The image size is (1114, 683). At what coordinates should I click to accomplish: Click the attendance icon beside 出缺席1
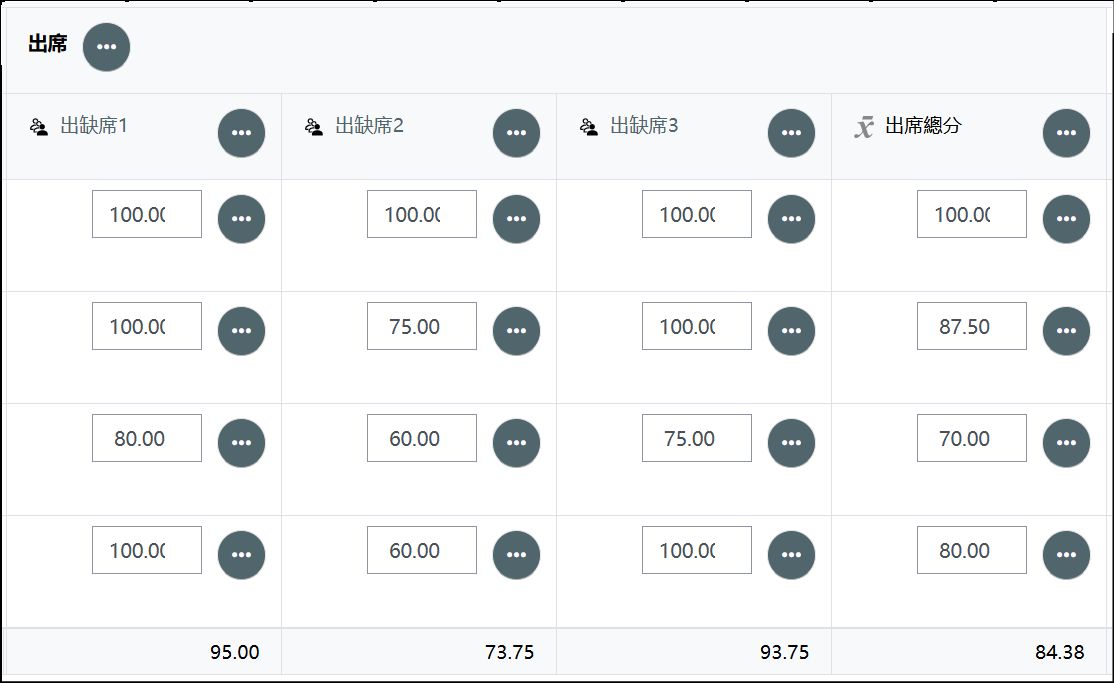click(x=39, y=127)
